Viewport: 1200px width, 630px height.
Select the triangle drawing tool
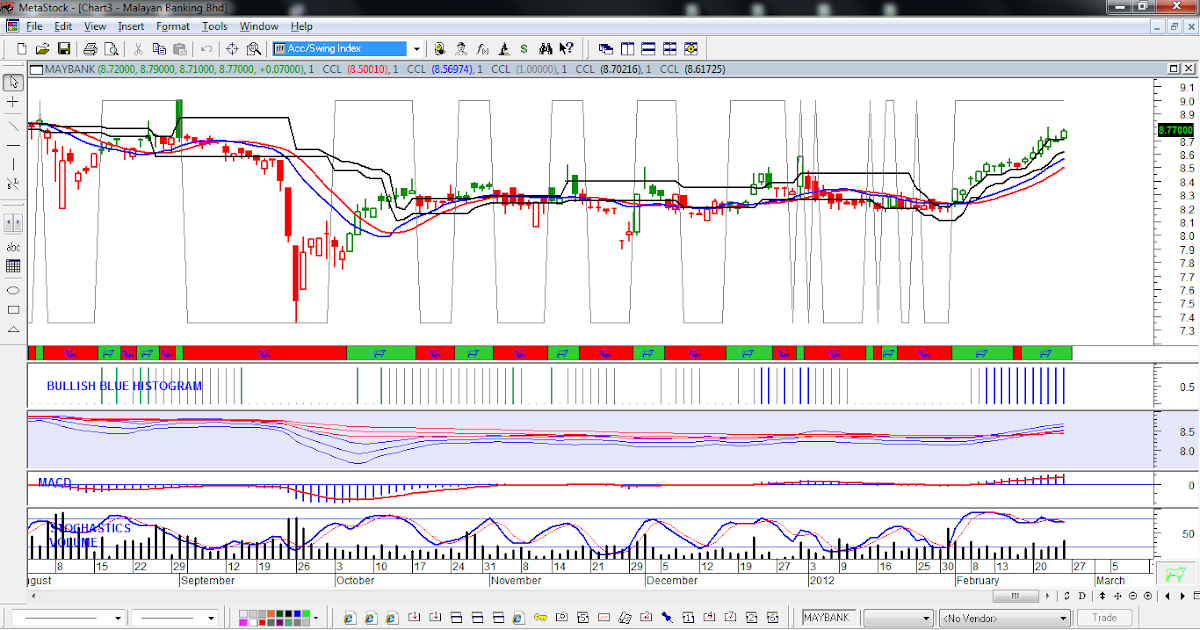click(x=12, y=329)
